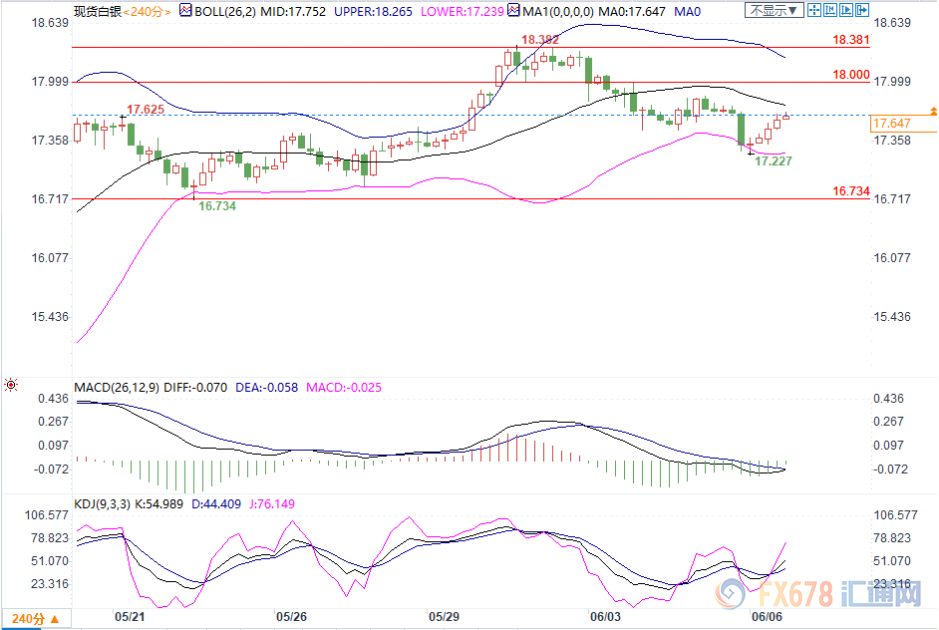The height and width of the screenshot is (630, 939).
Task: Click the 17.227 low price marker on the chart
Action: click(x=774, y=160)
